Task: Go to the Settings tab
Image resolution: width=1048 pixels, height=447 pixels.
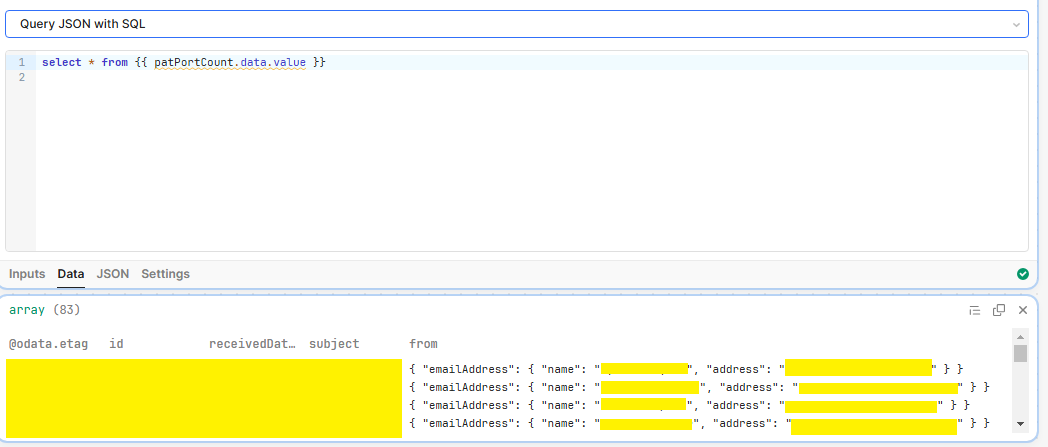Action: point(165,274)
